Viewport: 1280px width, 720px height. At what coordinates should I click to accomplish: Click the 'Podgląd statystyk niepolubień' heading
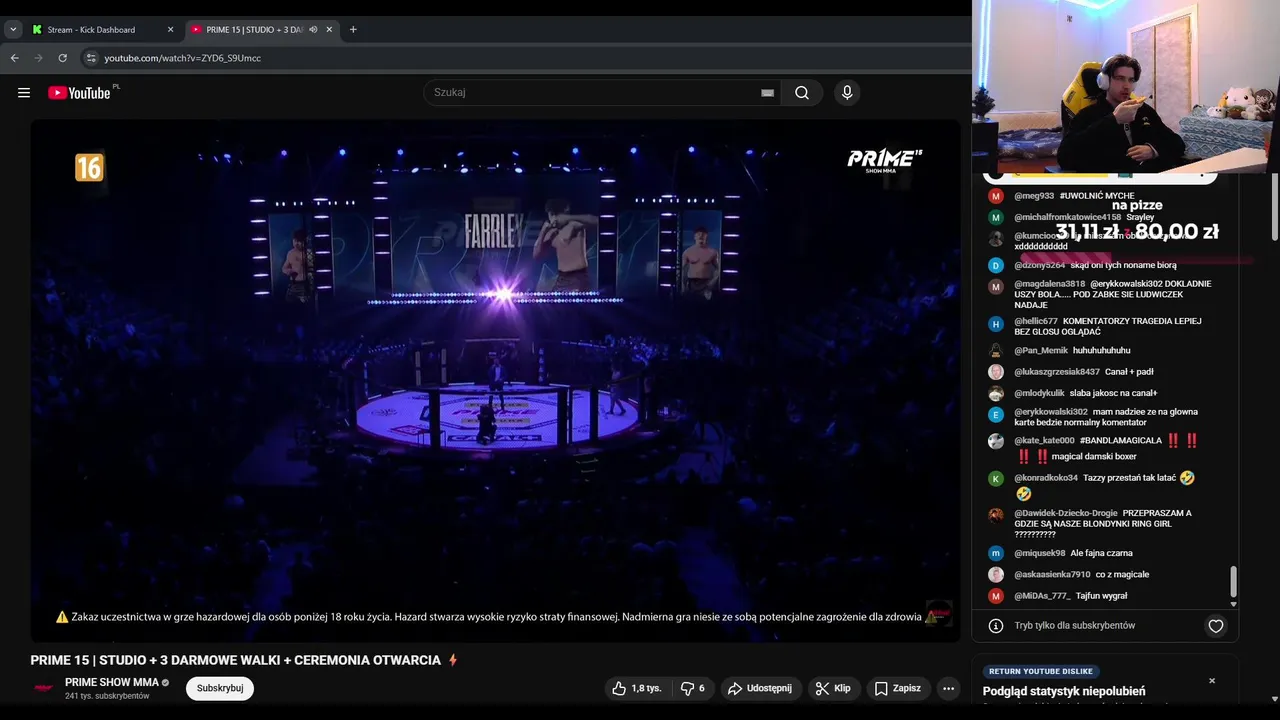(x=1064, y=691)
